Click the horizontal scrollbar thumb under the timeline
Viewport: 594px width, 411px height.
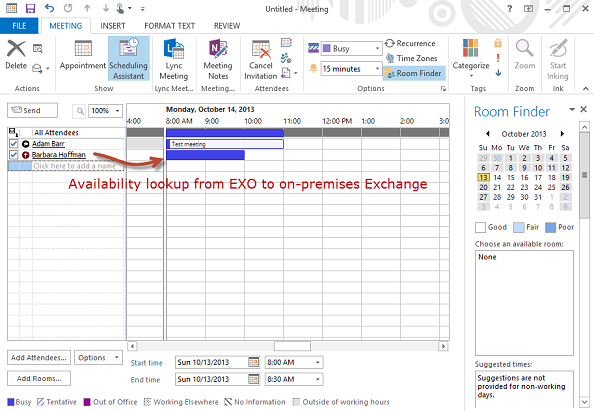point(292,346)
